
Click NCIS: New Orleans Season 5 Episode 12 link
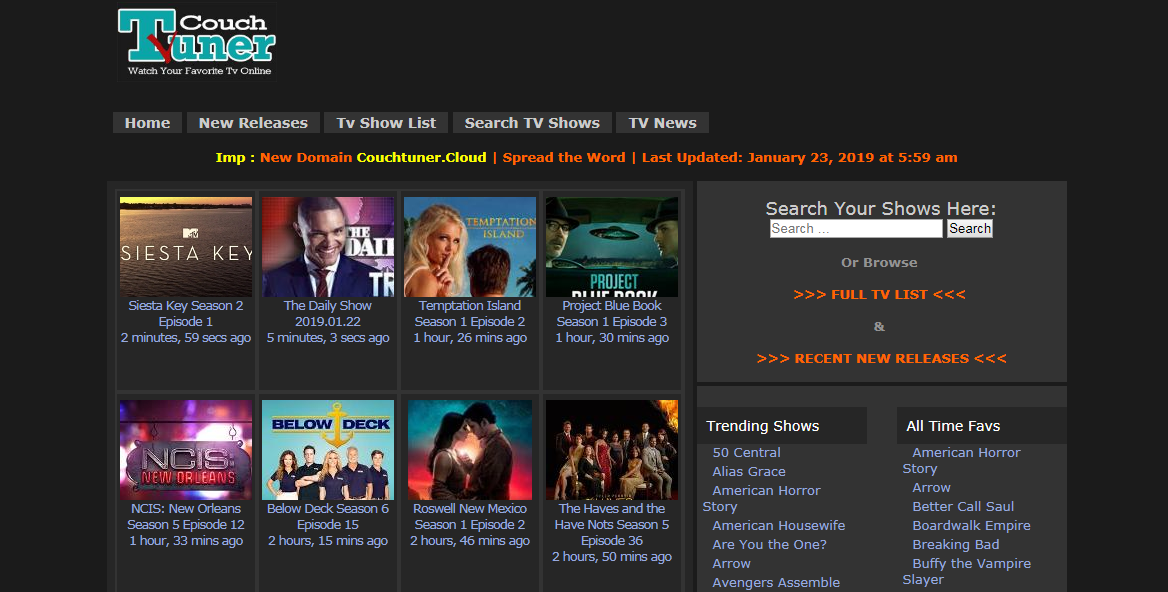185,517
